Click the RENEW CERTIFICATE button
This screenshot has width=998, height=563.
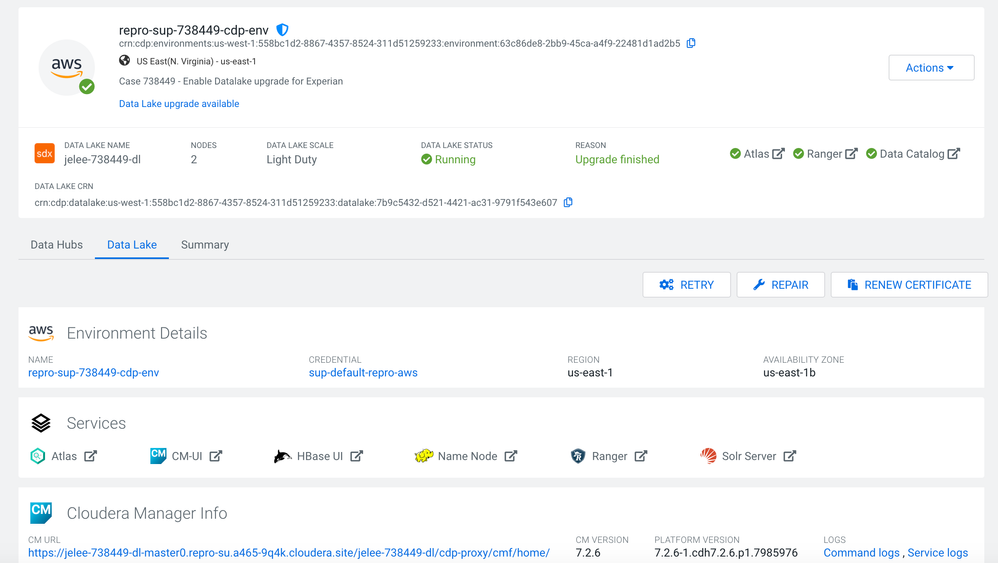908,285
